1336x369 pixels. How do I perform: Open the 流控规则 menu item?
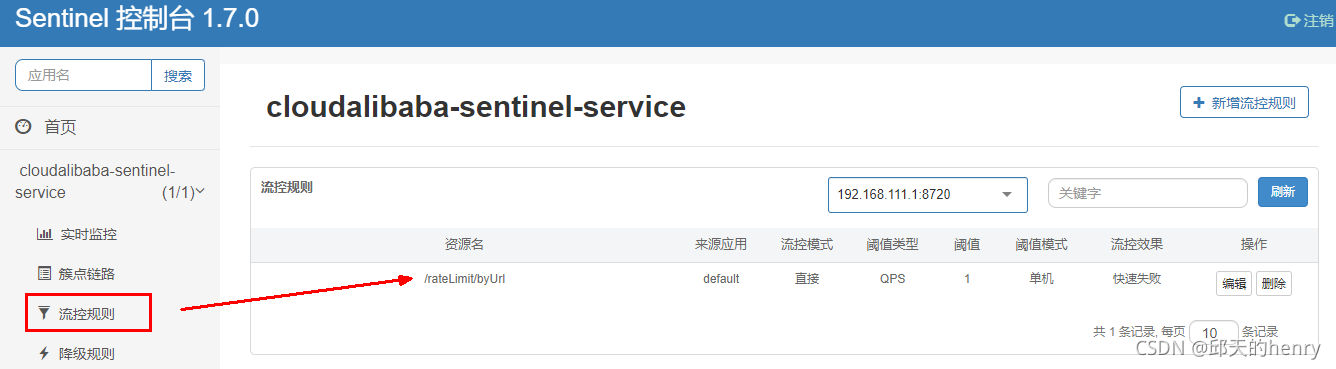pos(88,313)
